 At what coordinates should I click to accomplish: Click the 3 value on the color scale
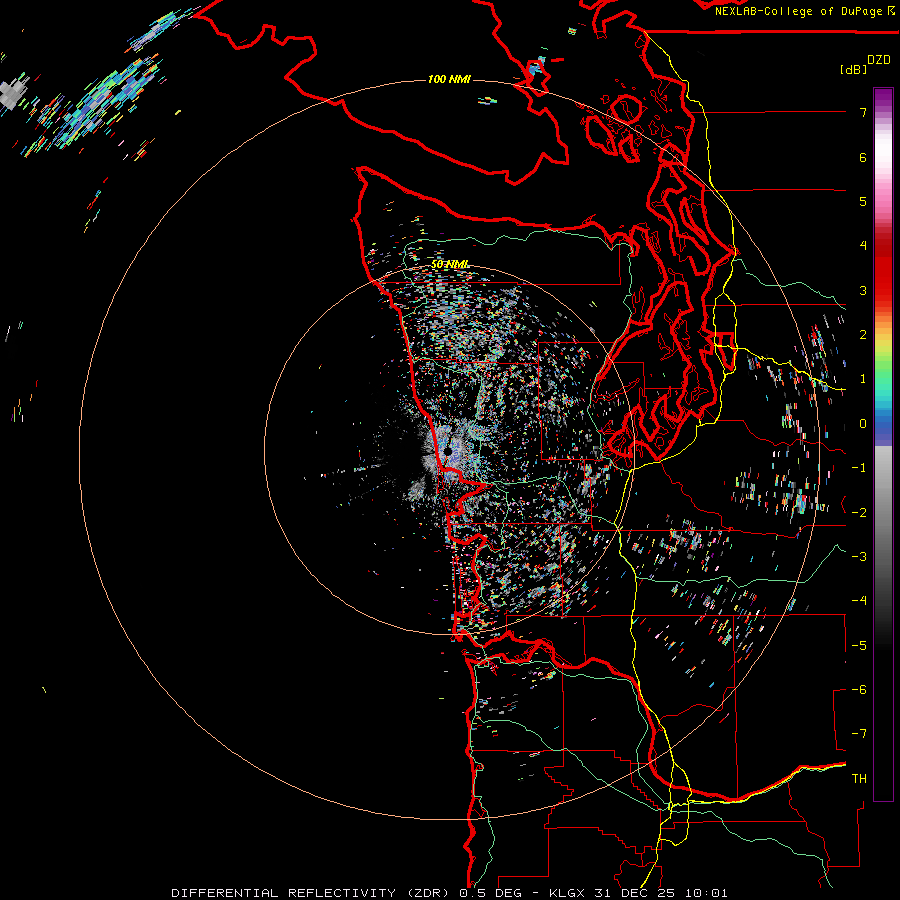863,290
